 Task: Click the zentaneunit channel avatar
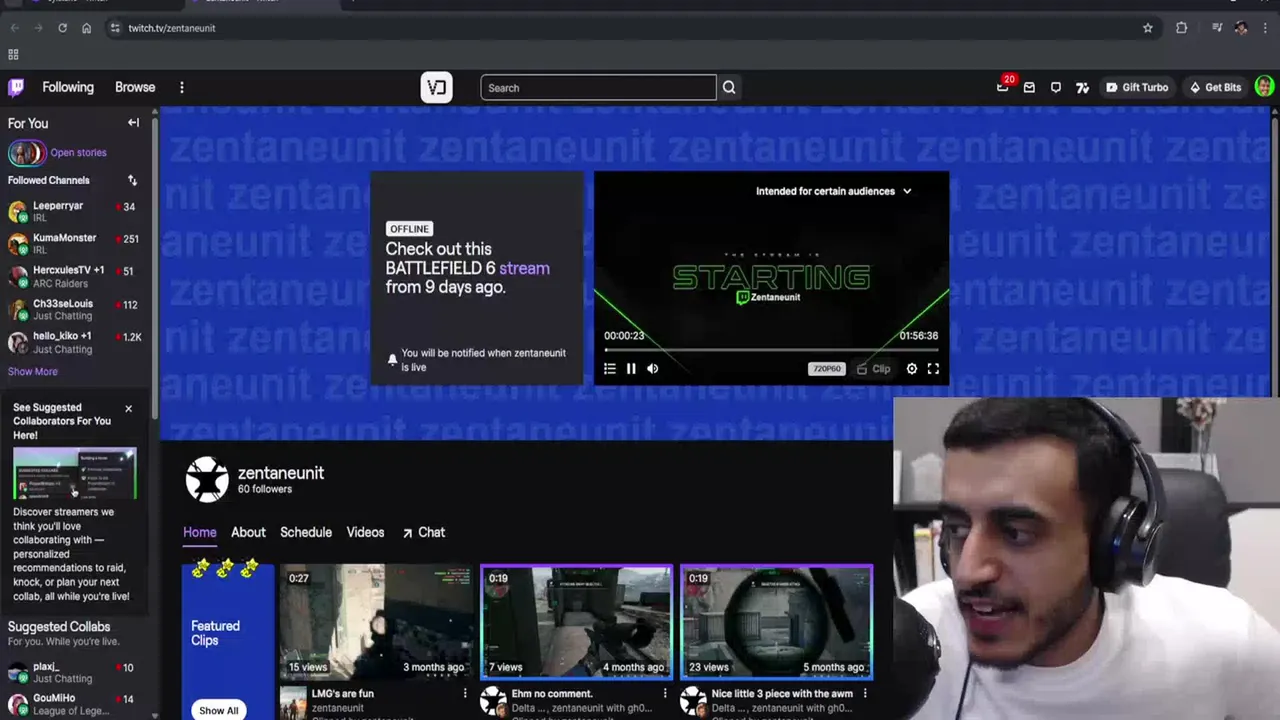[207, 480]
